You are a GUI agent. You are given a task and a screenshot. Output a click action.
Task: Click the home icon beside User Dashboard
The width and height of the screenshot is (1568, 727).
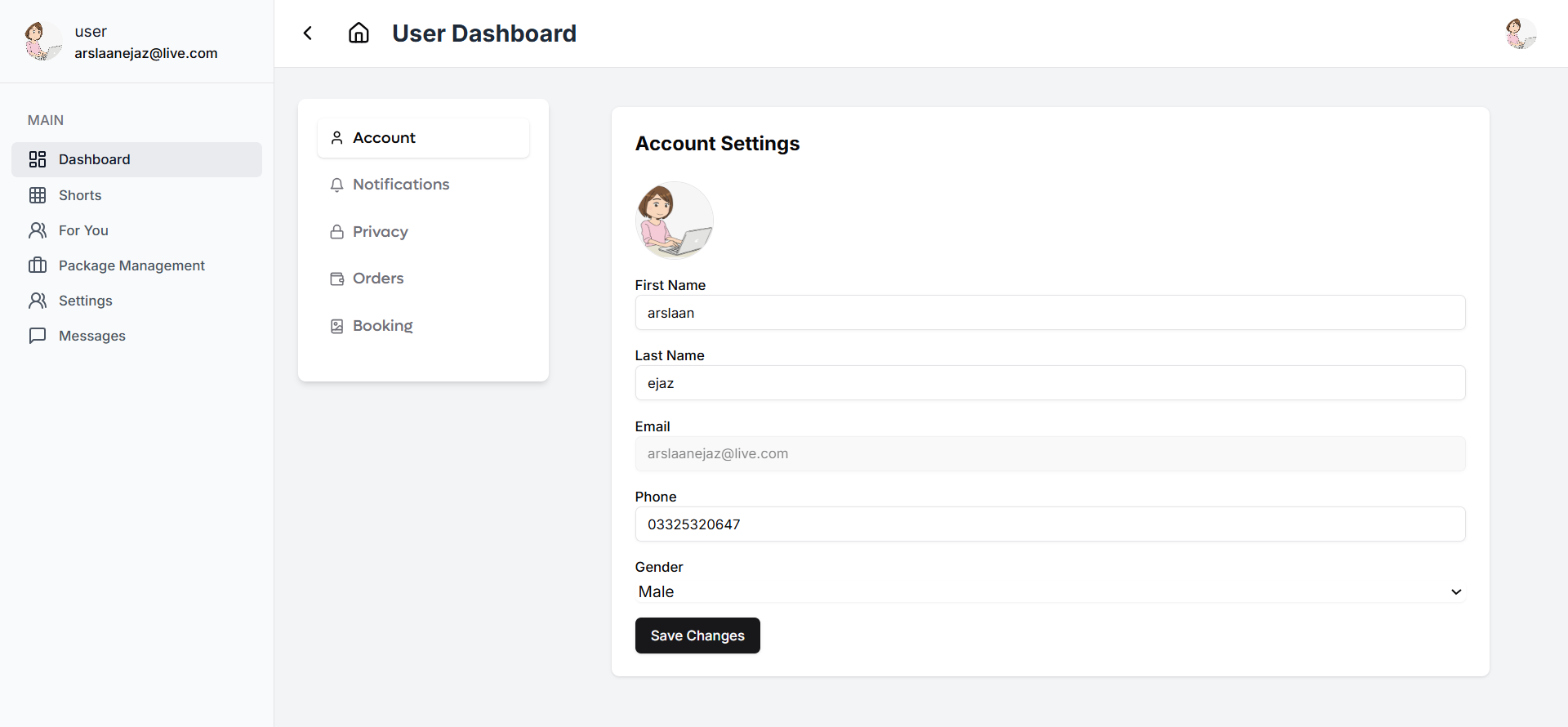[359, 33]
